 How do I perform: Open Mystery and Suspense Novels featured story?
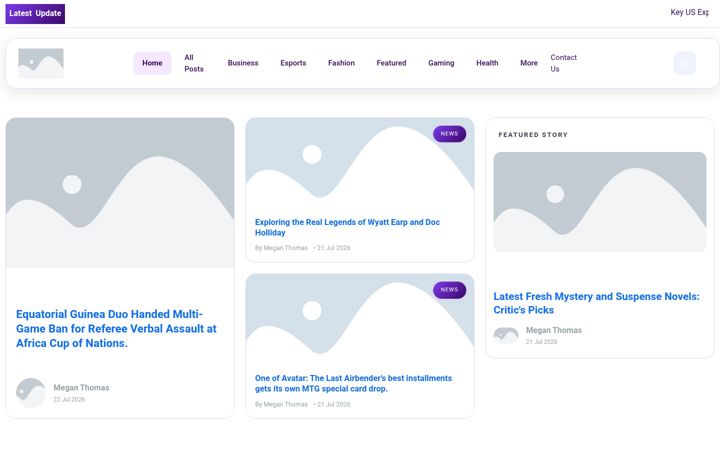tap(596, 303)
